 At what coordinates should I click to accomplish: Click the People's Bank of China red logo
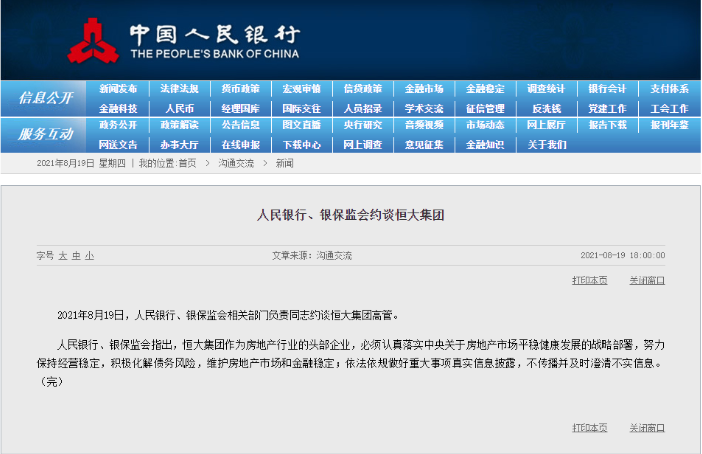coord(93,41)
